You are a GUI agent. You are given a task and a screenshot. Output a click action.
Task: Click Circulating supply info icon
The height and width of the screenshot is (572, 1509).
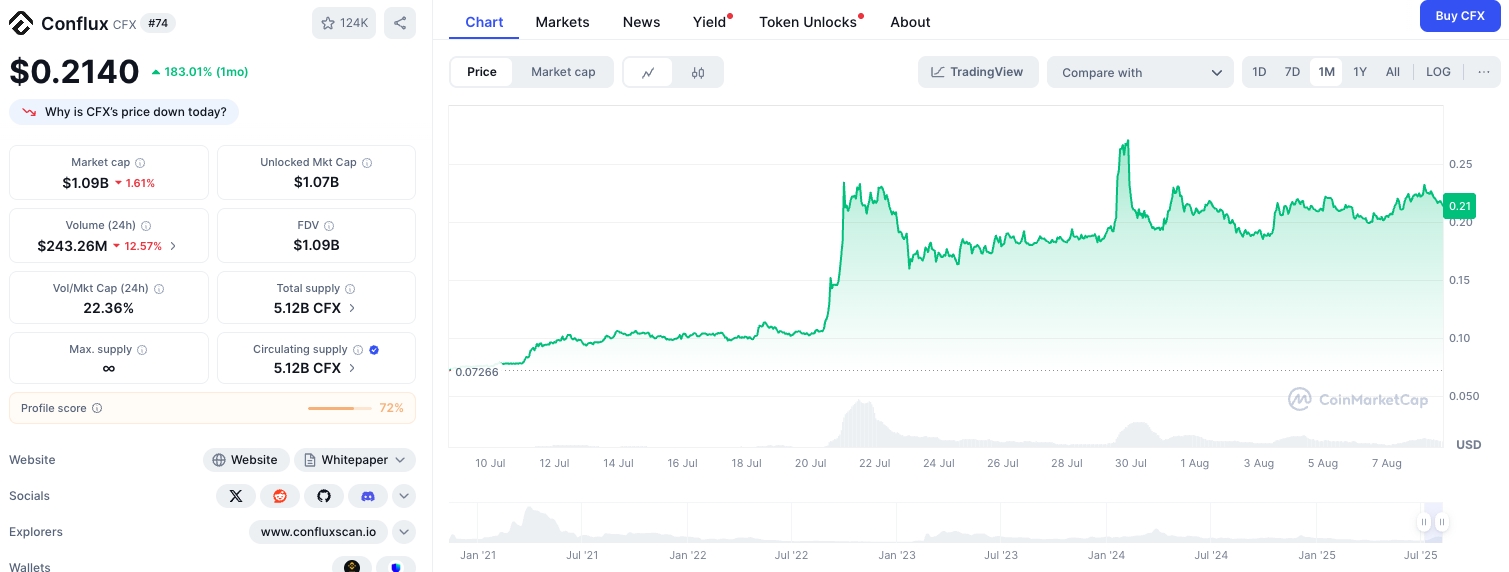(x=358, y=350)
